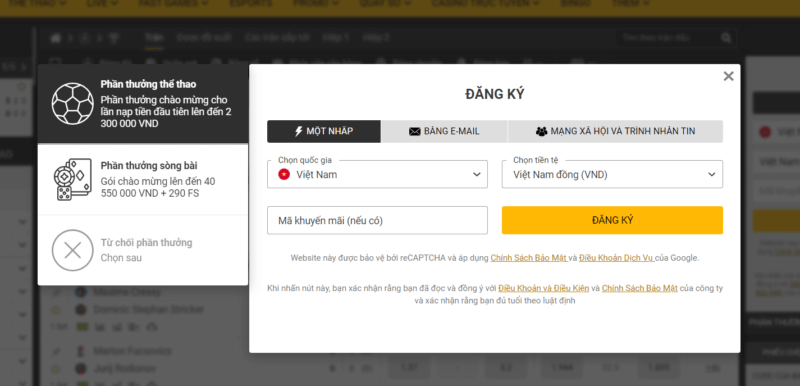Image resolution: width=800 pixels, height=386 pixels.
Task: Switch to the MỘT NHẤP tab
Action: coord(324,132)
